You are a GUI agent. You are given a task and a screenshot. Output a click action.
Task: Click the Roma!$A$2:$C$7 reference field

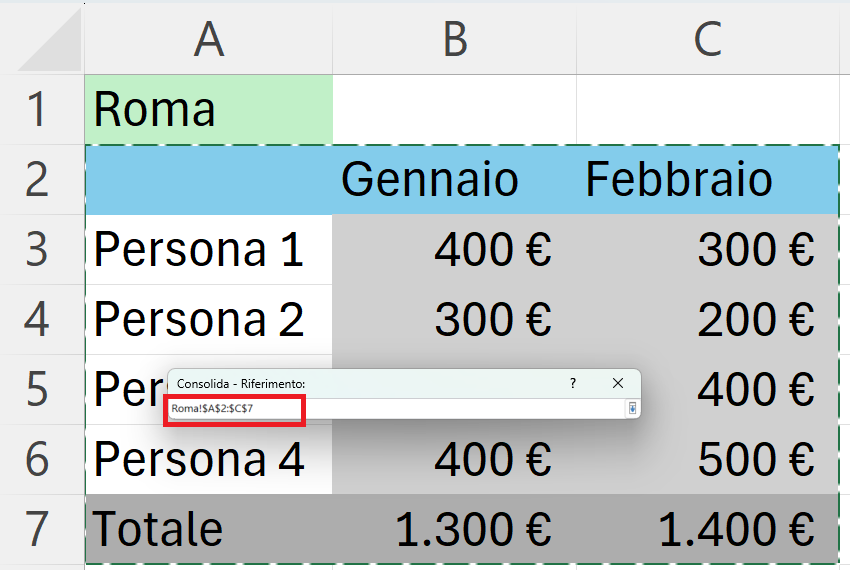tap(397, 408)
